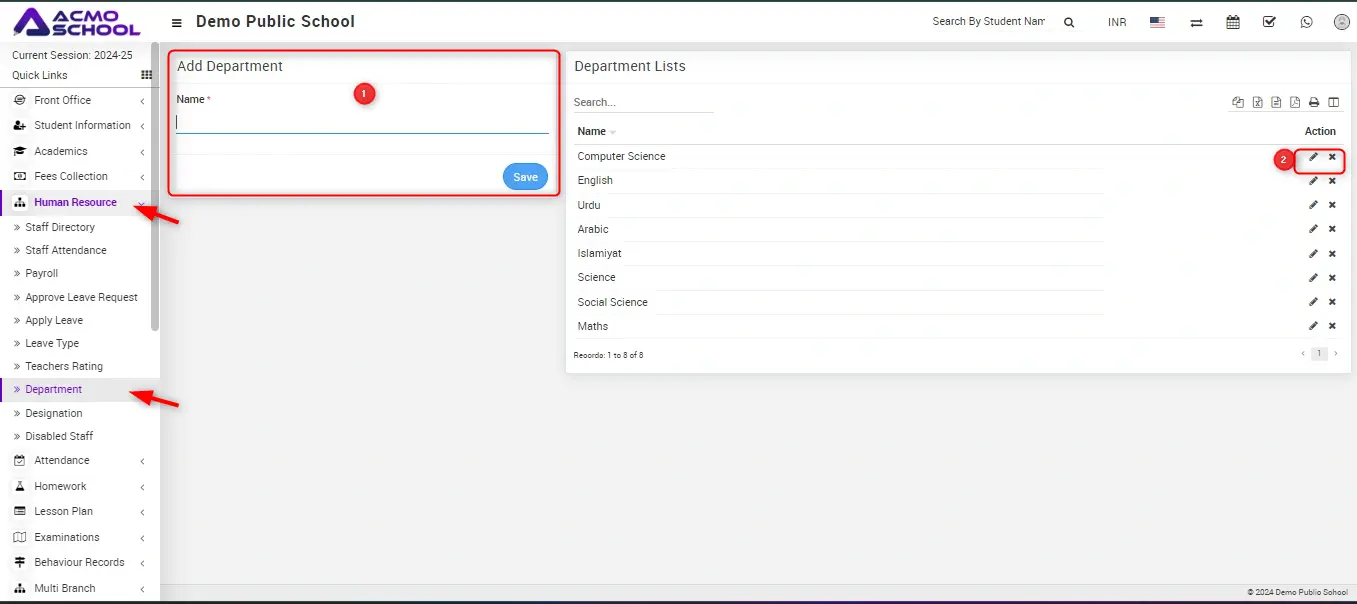Click the task checklist icon in header
Screen dimensions: 1357x604
point(1269,22)
